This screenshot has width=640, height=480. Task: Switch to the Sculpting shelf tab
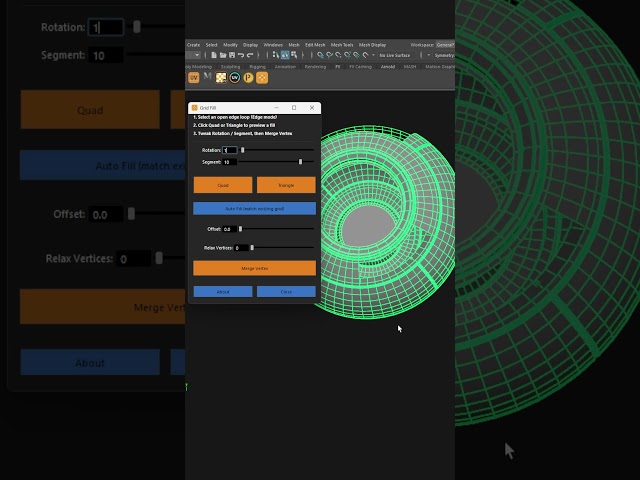pyautogui.click(x=230, y=67)
